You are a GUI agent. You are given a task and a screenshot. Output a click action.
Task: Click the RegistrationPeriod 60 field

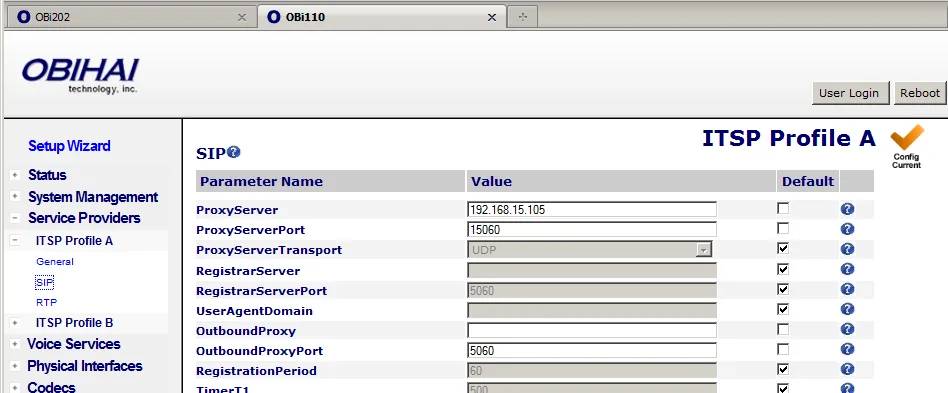(592, 370)
